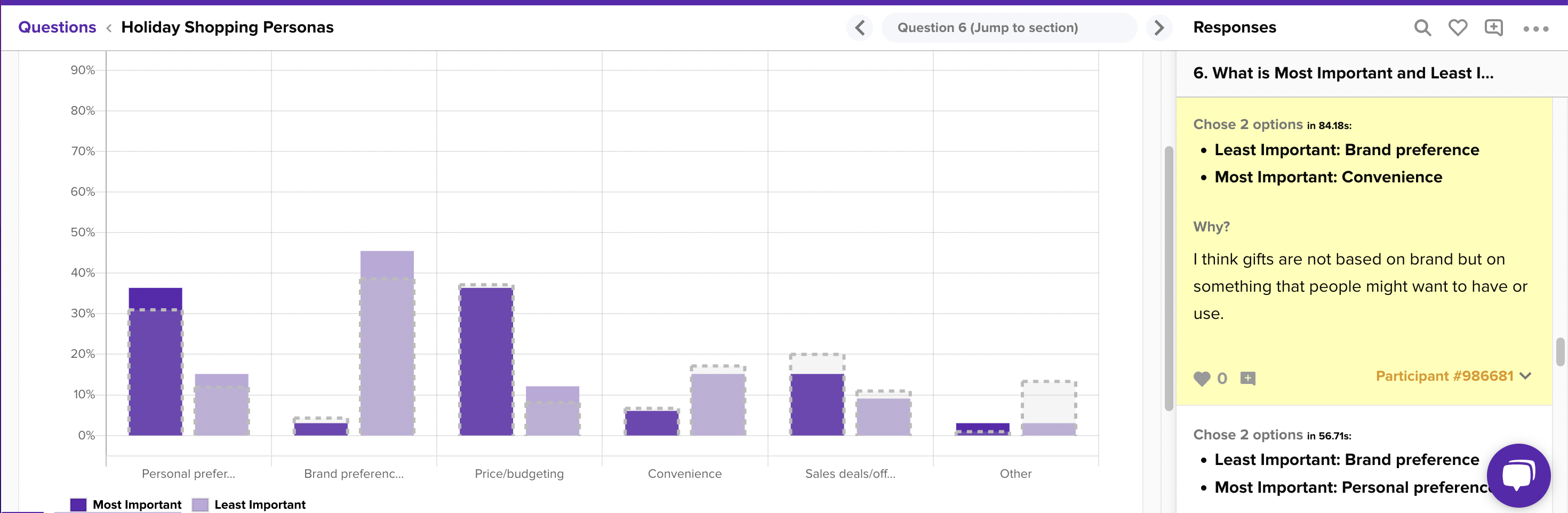Click 'Why?' label in highlighted response
Image resolution: width=1568 pixels, height=513 pixels.
1211,227
